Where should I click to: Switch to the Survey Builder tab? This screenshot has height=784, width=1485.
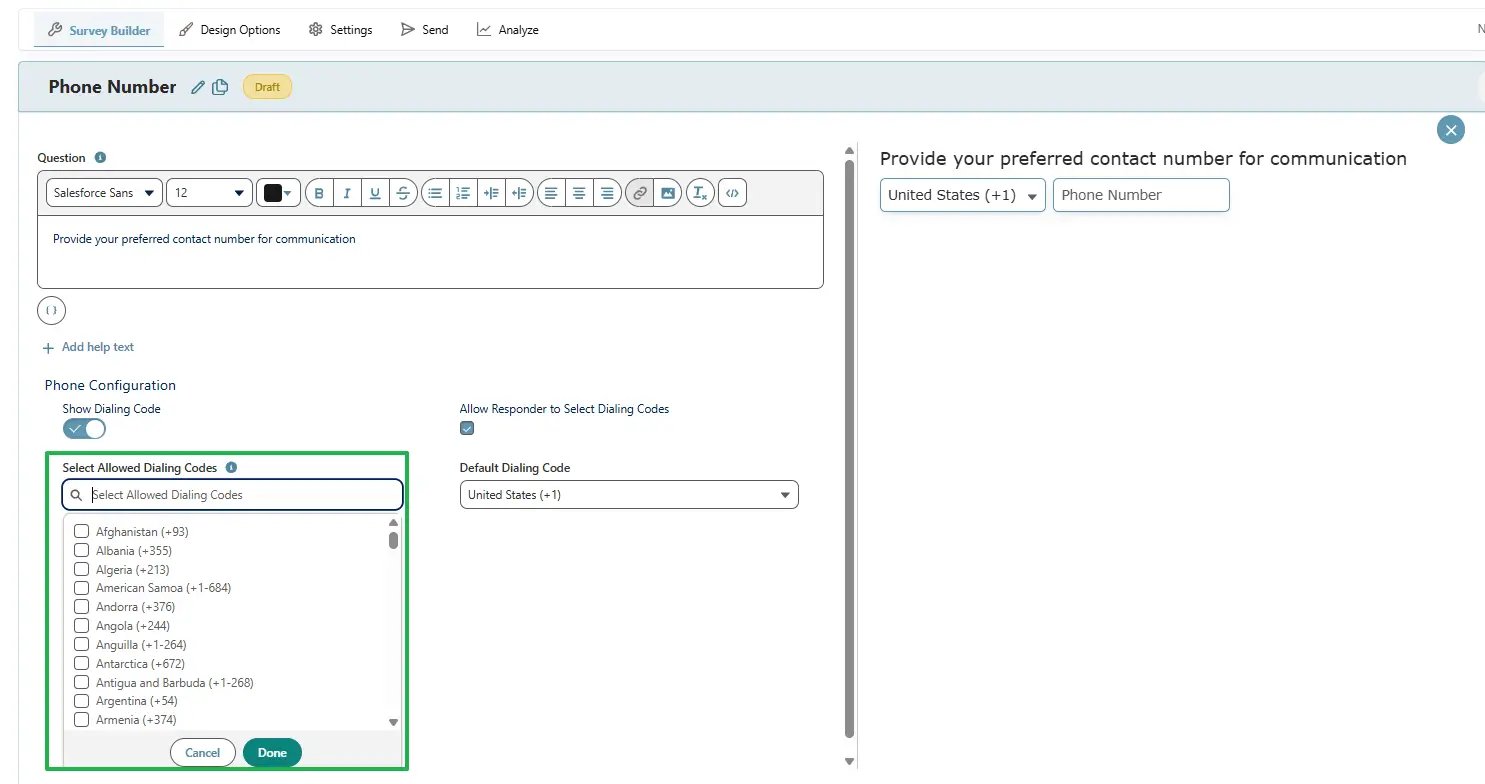click(99, 30)
